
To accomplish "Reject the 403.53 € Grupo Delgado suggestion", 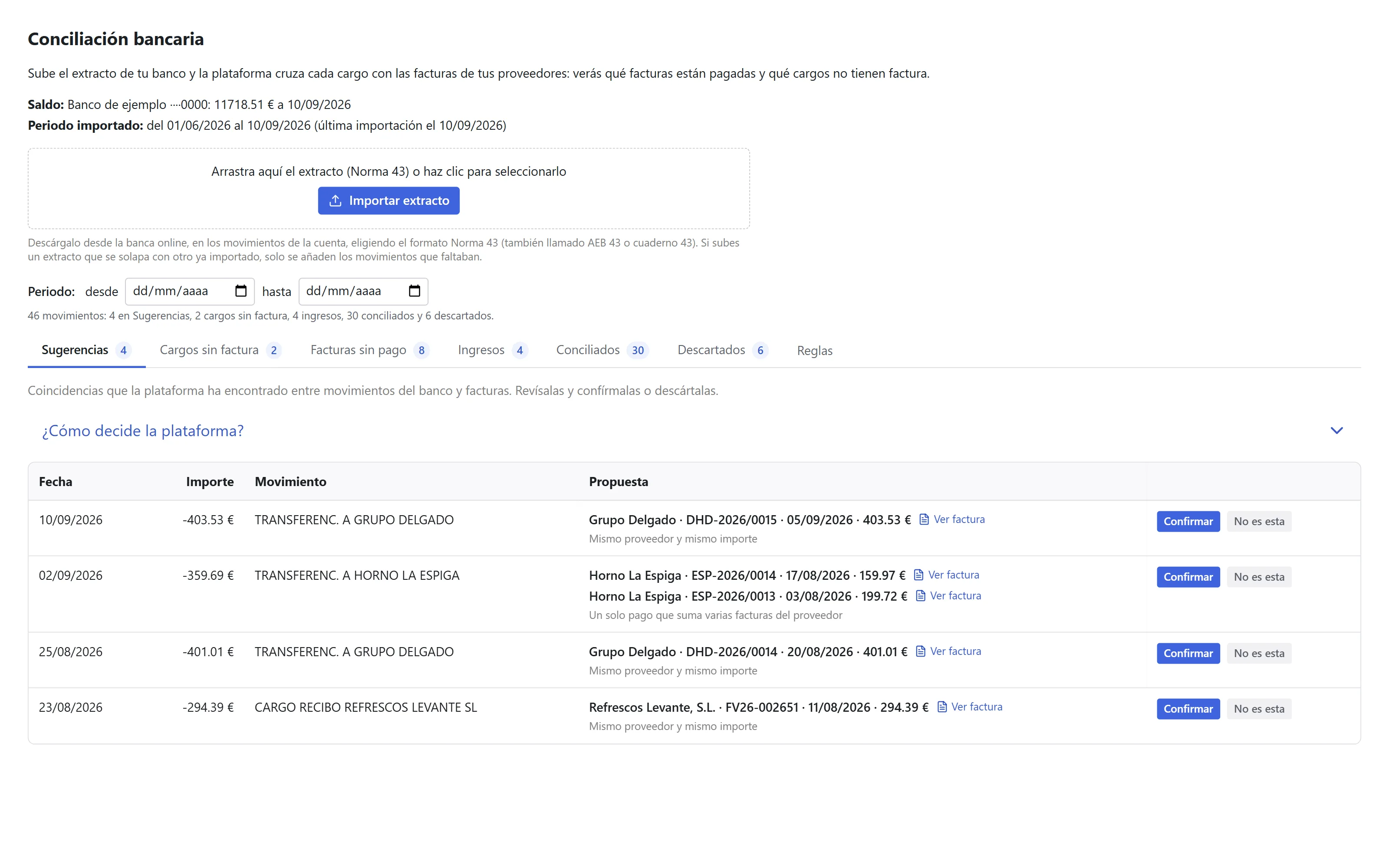I will coord(1259,521).
